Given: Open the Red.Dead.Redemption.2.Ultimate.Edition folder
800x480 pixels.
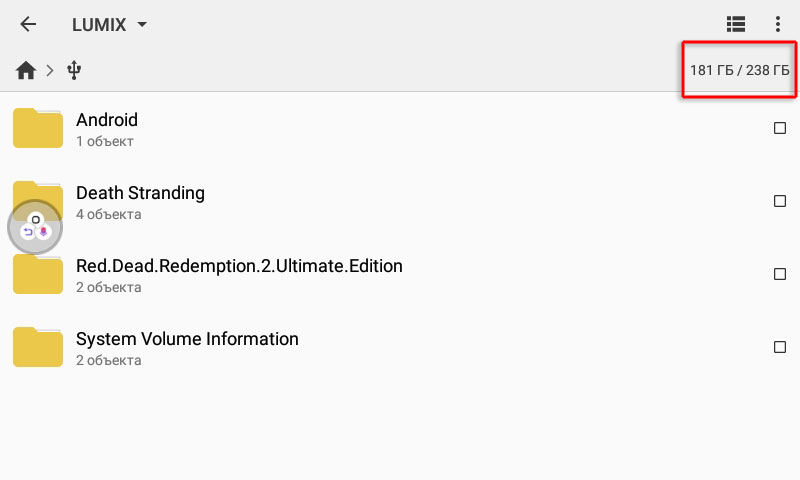Looking at the screenshot, I should coord(239,266).
